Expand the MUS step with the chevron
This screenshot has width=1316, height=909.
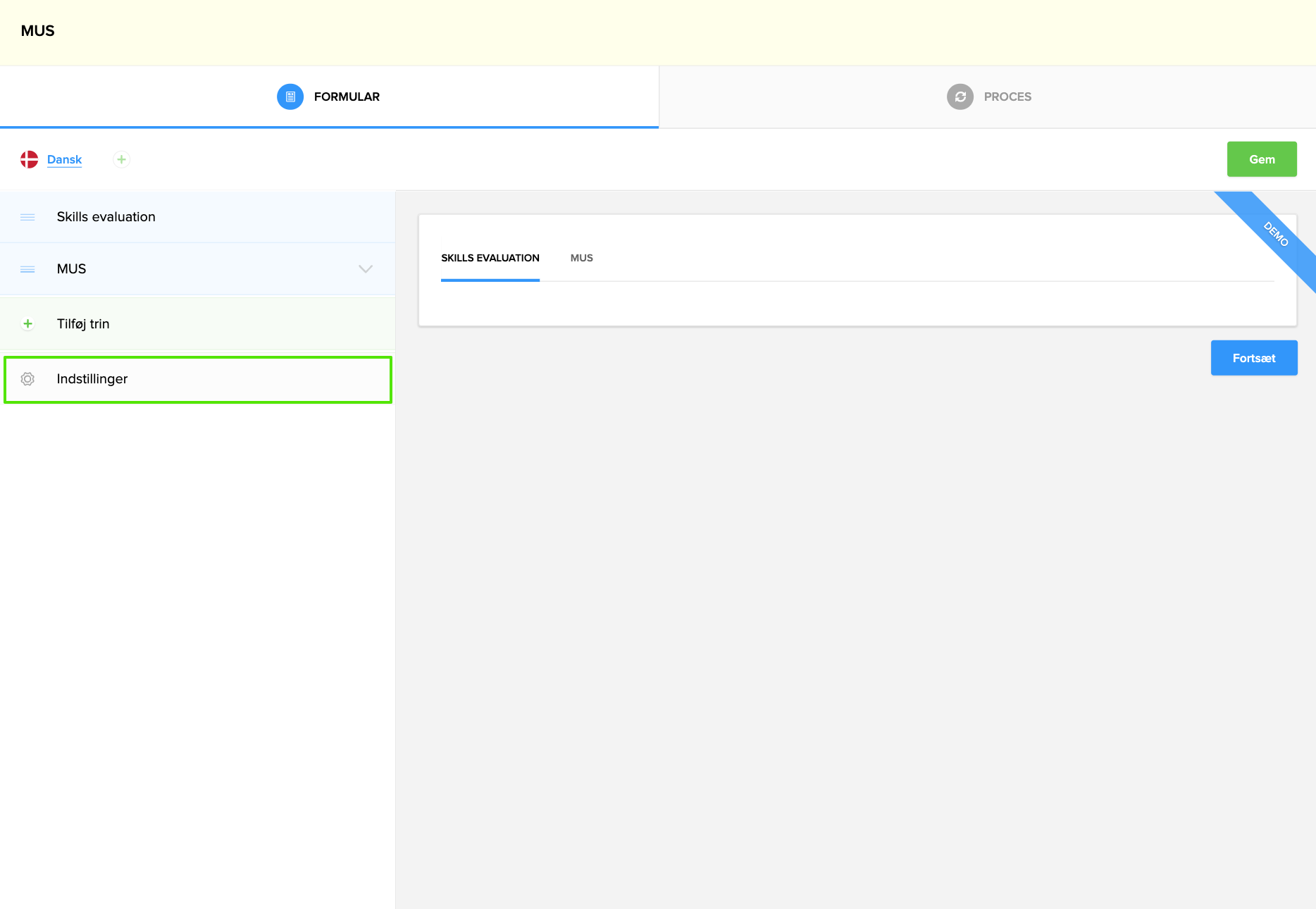365,269
